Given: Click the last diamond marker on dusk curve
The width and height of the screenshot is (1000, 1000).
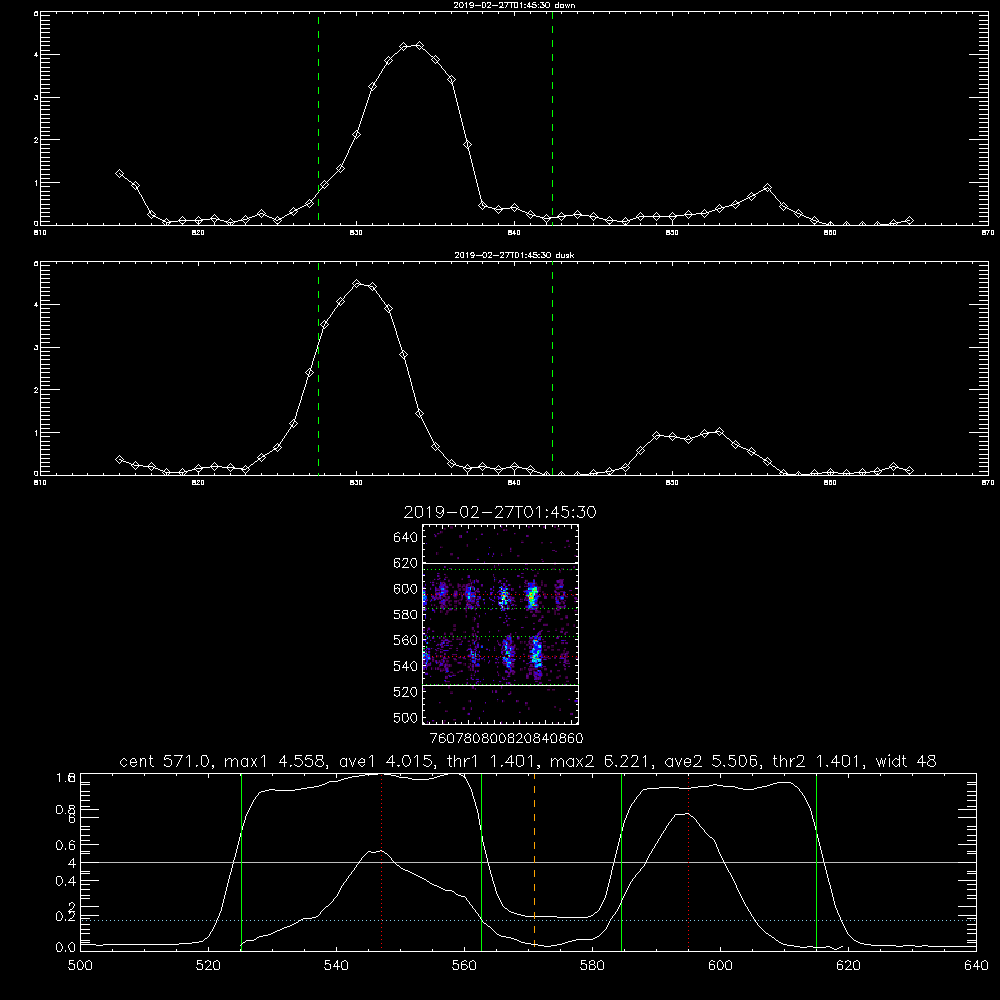Looking at the screenshot, I should coord(909,470).
